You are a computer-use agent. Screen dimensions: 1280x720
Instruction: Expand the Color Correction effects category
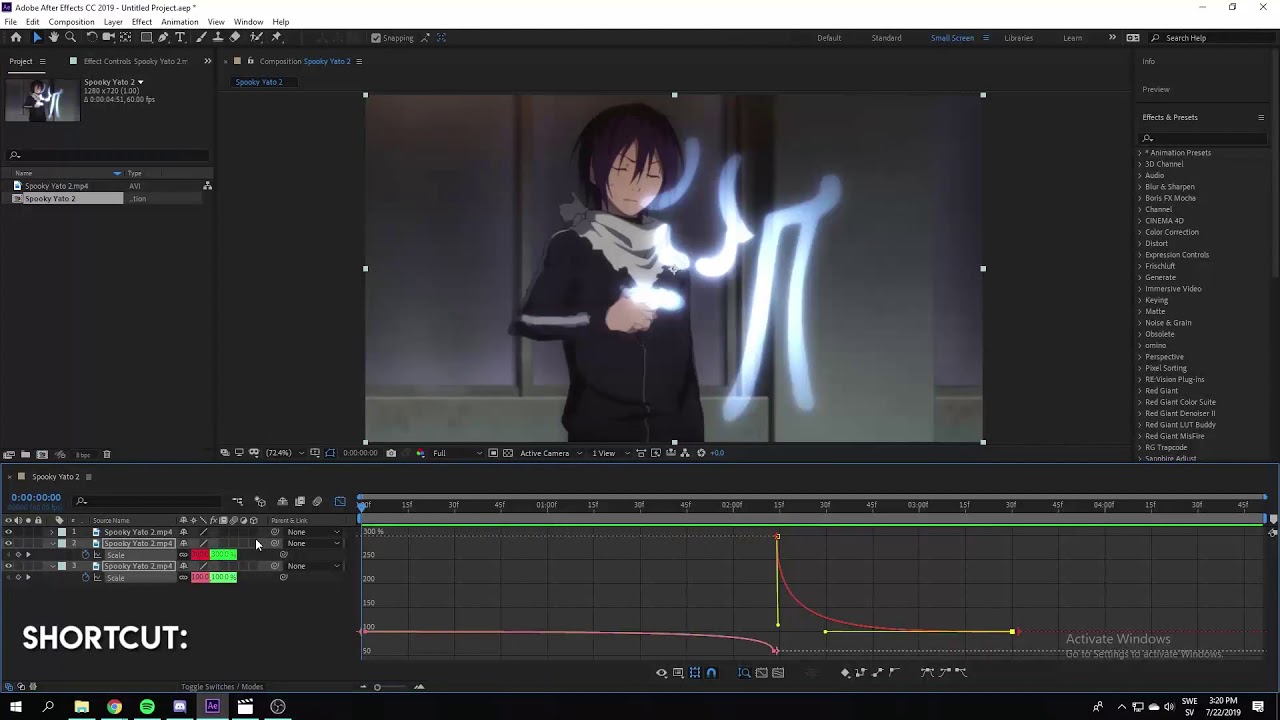[x=1171, y=232]
